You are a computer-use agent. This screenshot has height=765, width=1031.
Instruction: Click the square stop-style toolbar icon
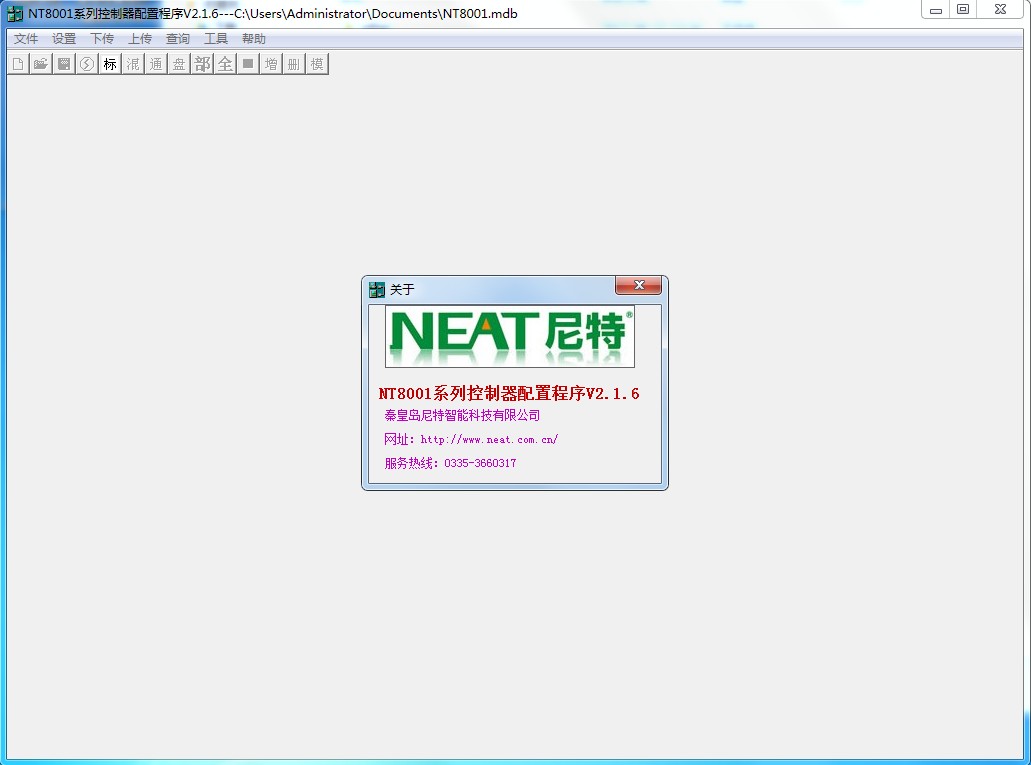coord(247,63)
